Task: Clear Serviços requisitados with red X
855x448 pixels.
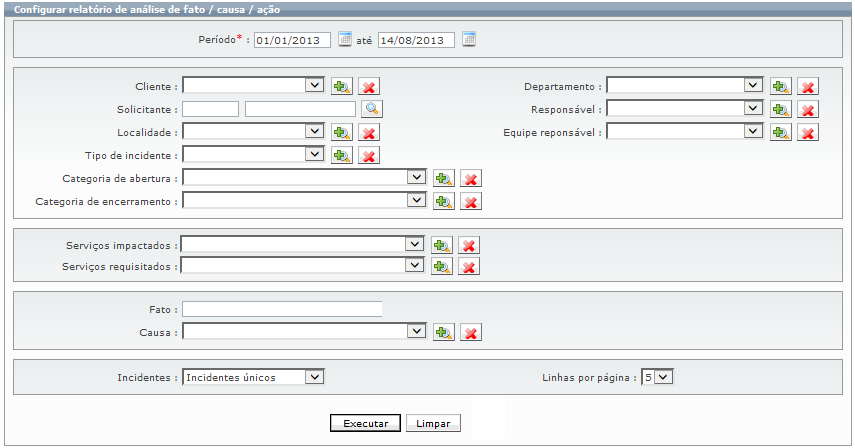Action: tap(469, 266)
